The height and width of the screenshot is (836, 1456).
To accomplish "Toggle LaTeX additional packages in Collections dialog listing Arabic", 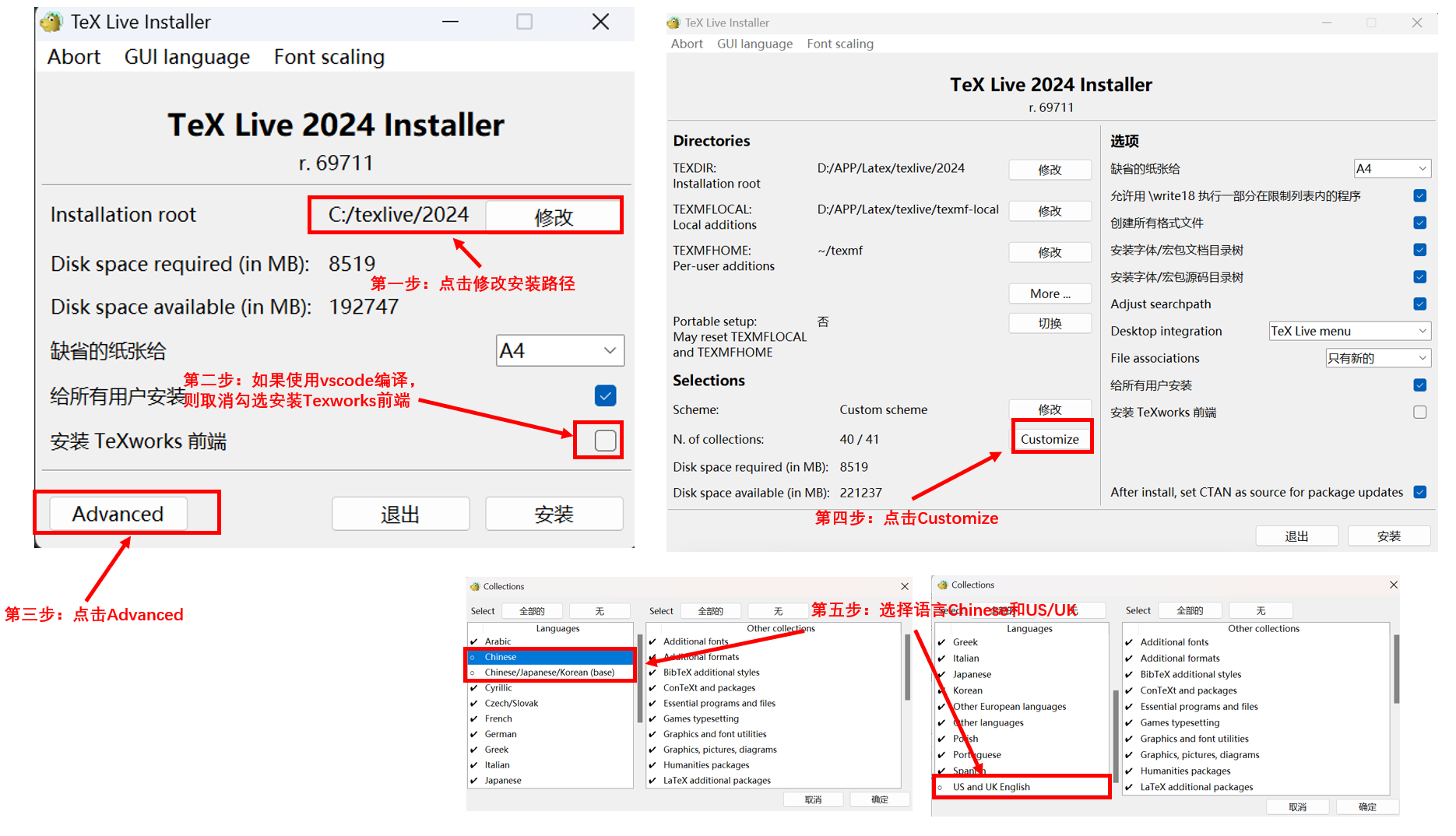I will [x=774, y=781].
